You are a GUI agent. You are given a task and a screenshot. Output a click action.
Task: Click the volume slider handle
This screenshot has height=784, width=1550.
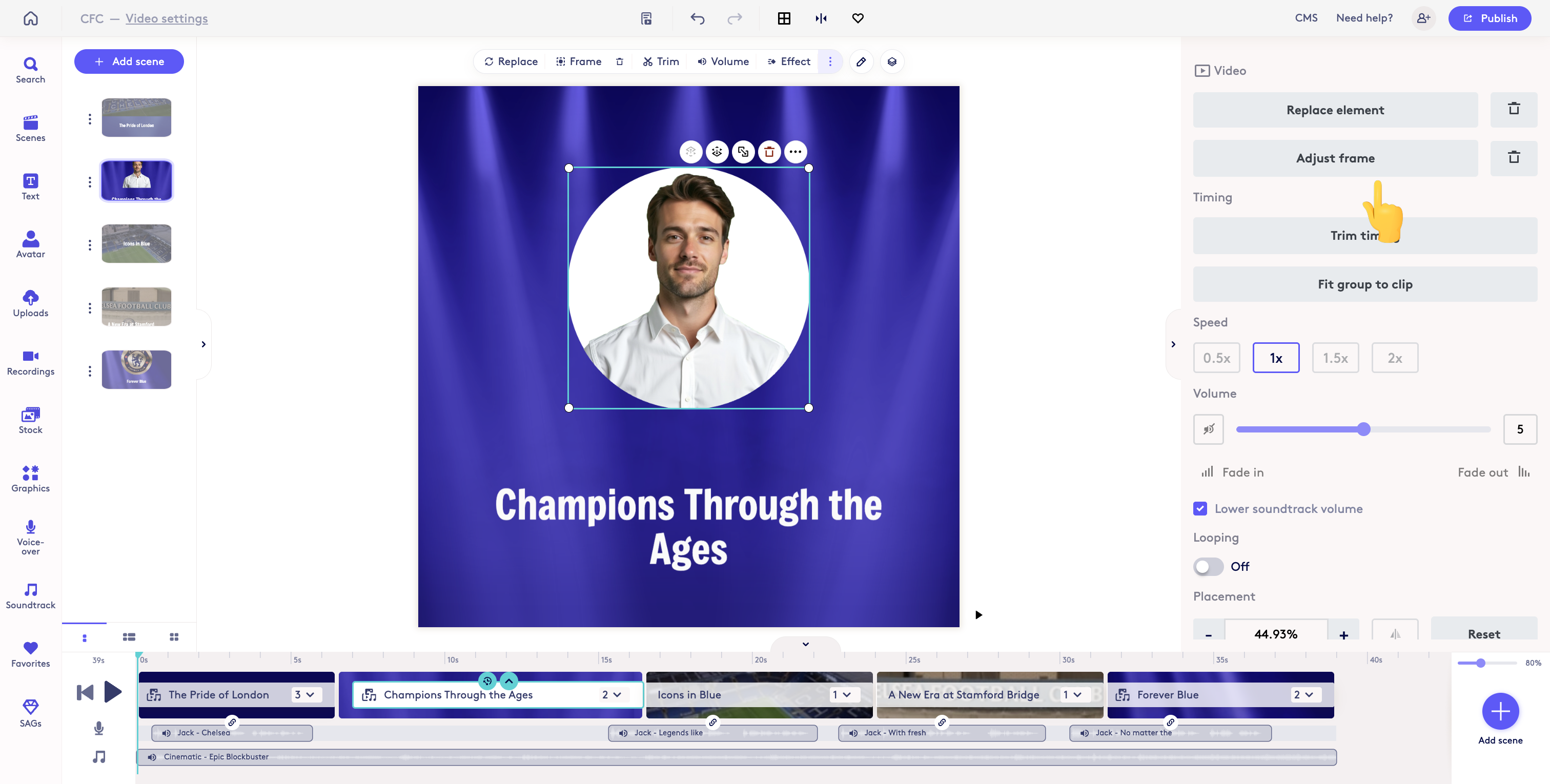(1363, 429)
